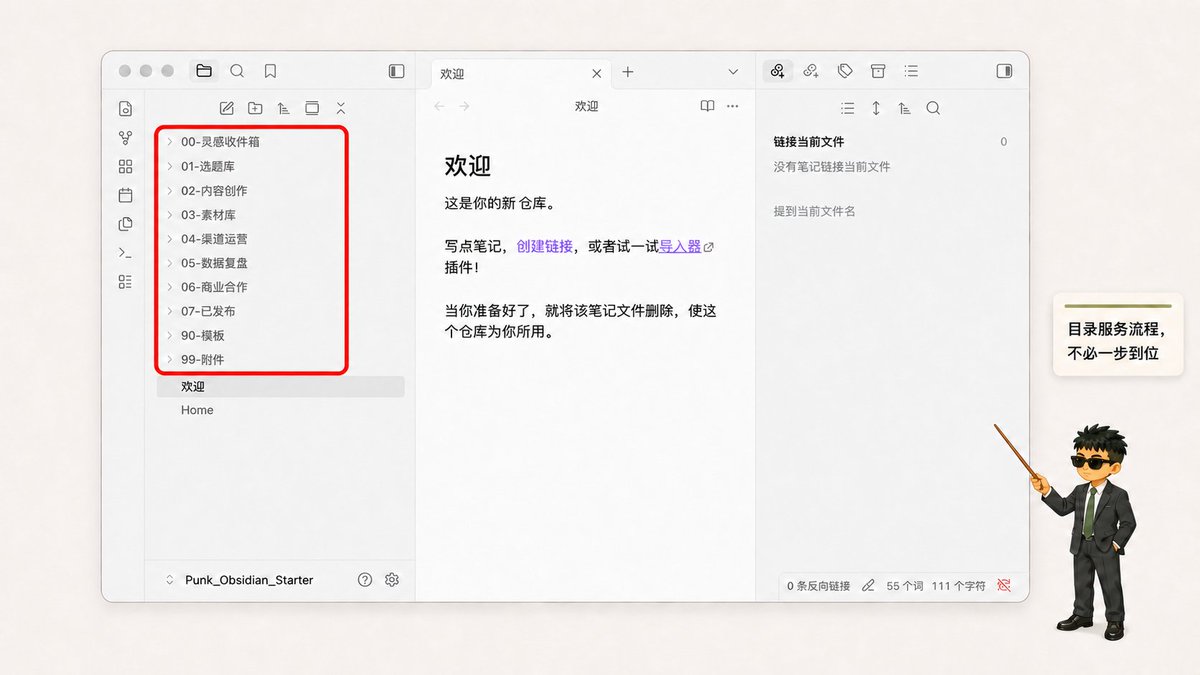Close the 欢迎 tab

pos(597,73)
